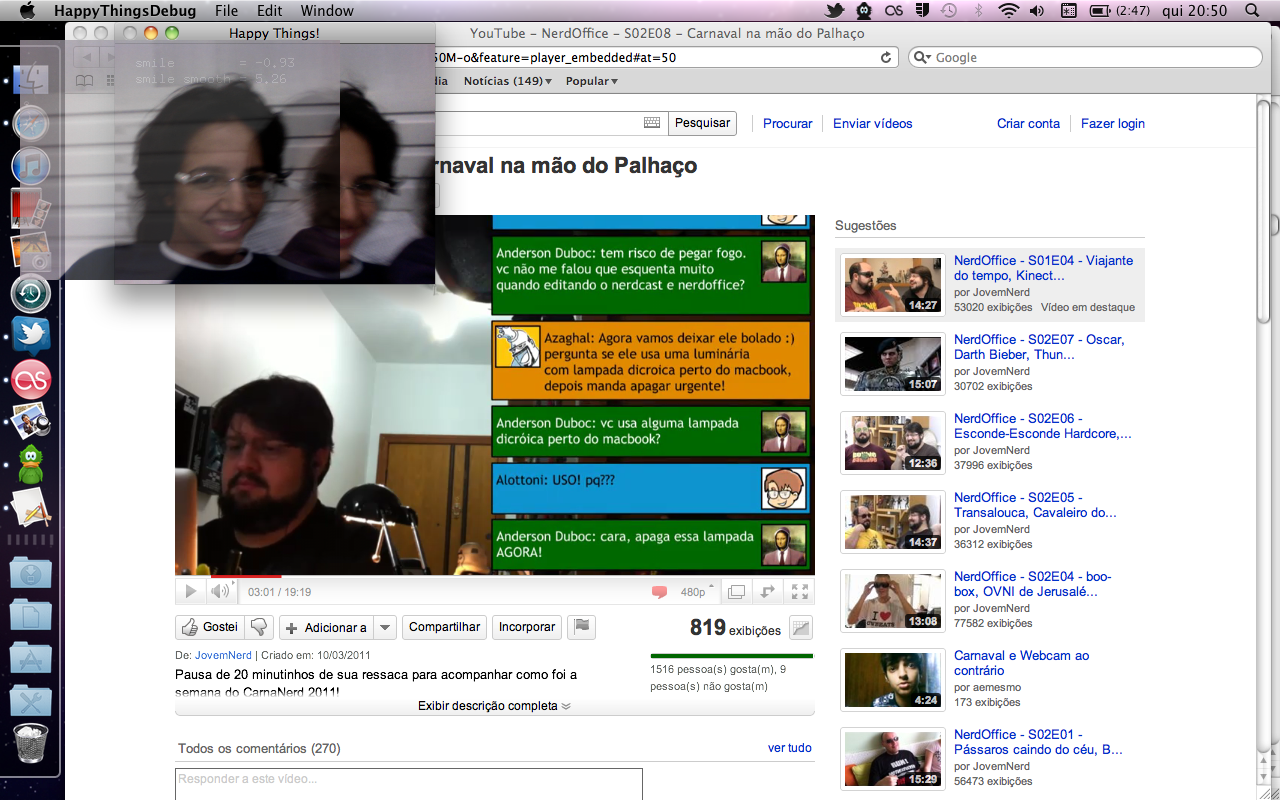
Task: Mute the video with the speaker icon
Action: tap(220, 592)
